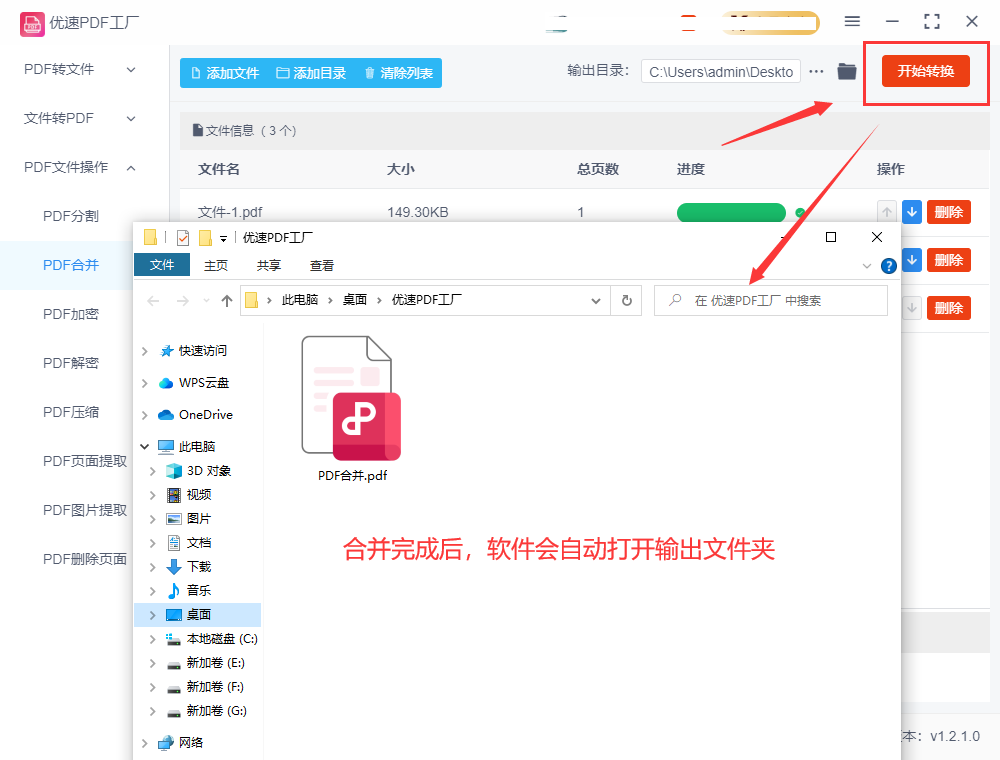Click the Explorer up-one-level arrow

click(x=226, y=301)
